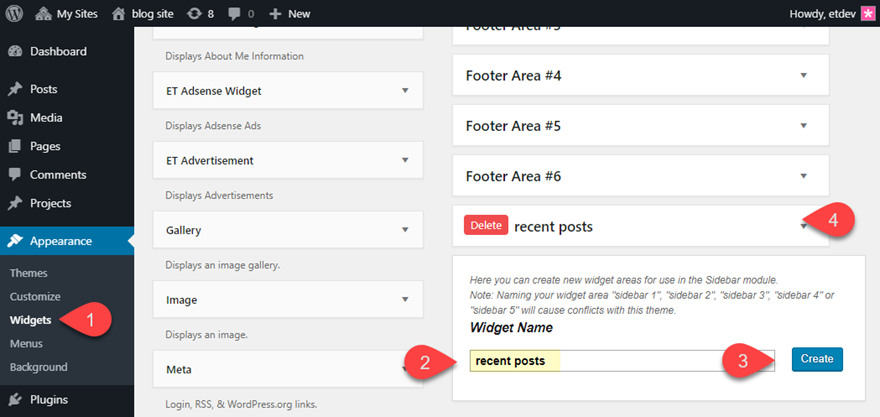Viewport: 880px width, 417px height.
Task: Click the Plugins plug icon
Action: pyautogui.click(x=15, y=400)
